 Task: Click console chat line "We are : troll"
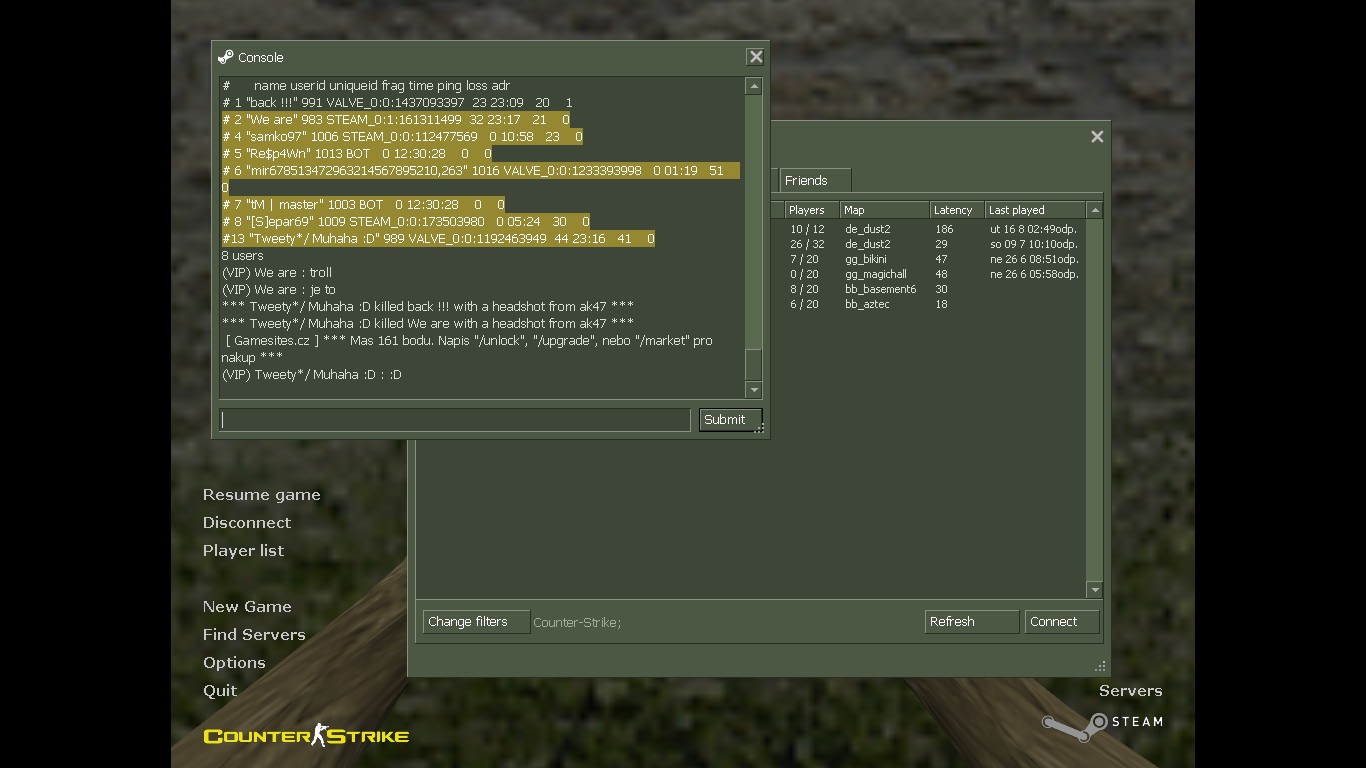pyautogui.click(x=277, y=273)
